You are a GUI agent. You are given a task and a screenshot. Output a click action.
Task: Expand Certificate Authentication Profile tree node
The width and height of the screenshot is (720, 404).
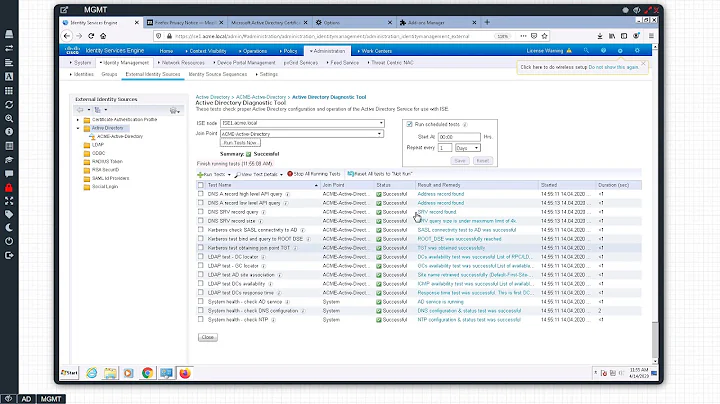(78, 119)
